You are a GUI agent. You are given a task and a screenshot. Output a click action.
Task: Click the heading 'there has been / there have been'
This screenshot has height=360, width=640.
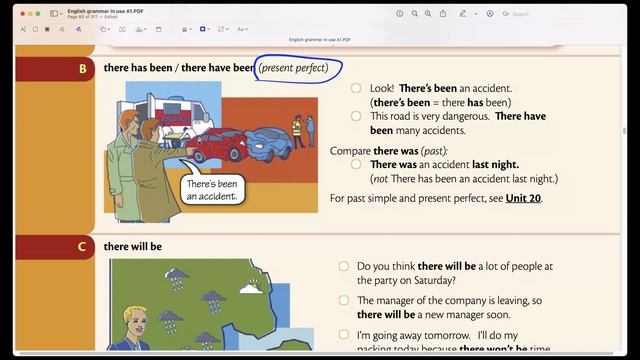[x=179, y=68]
